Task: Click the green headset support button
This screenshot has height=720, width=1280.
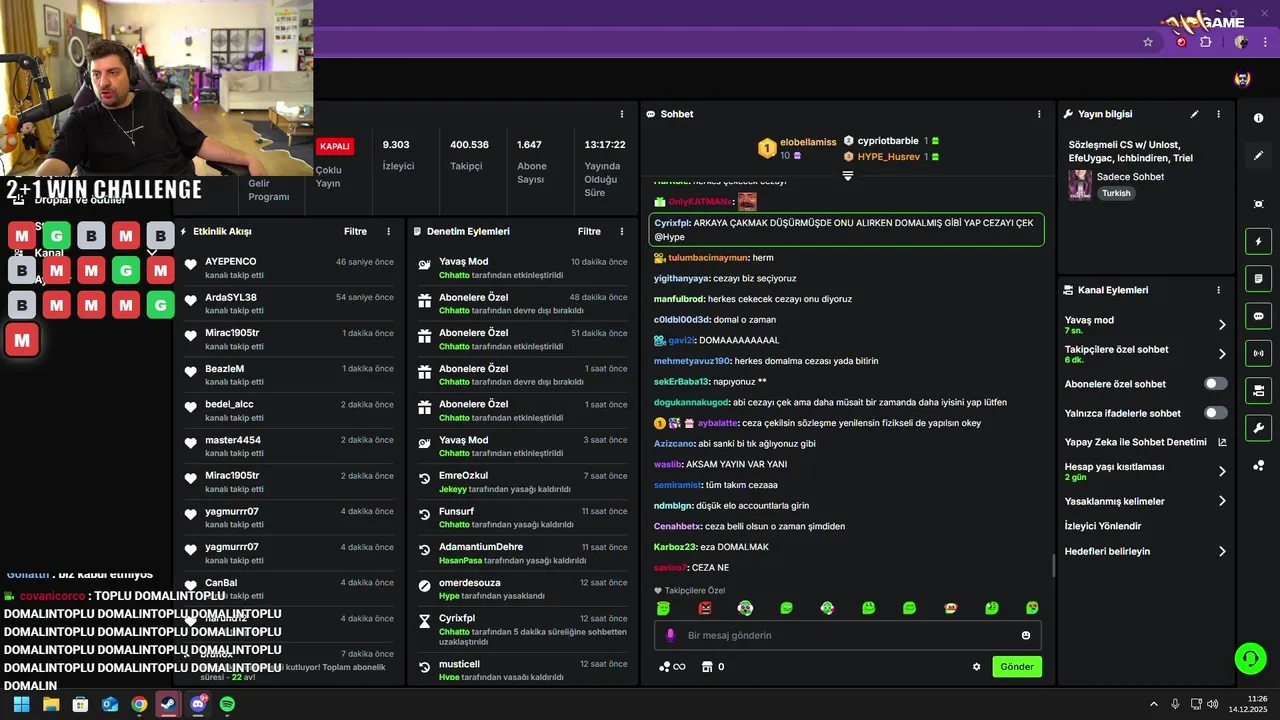Action: [1250, 658]
